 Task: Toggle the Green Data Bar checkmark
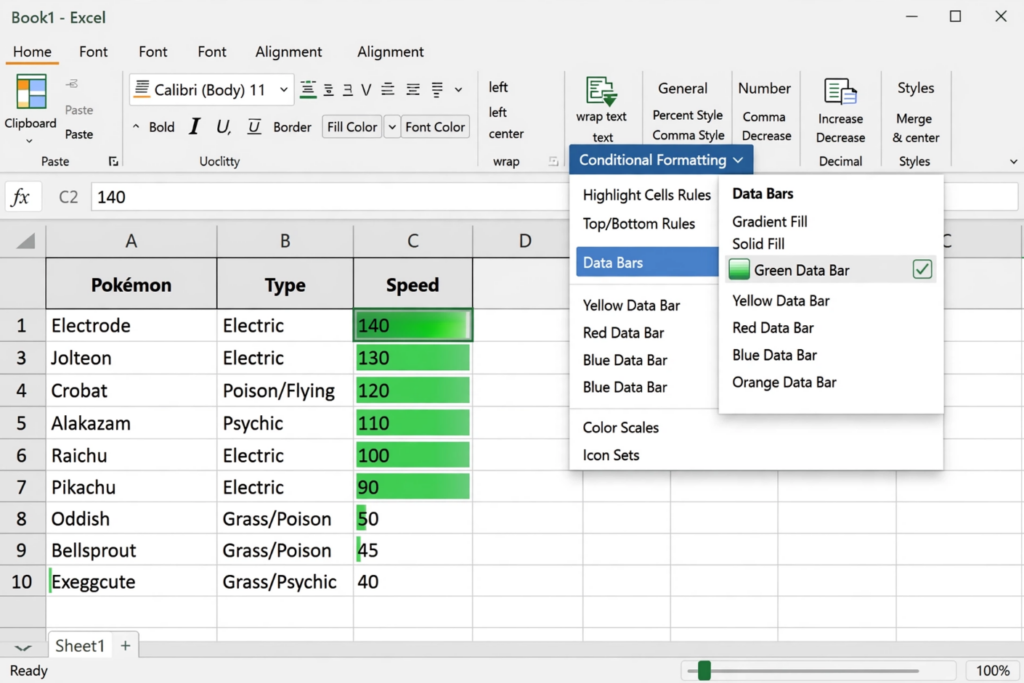point(922,269)
